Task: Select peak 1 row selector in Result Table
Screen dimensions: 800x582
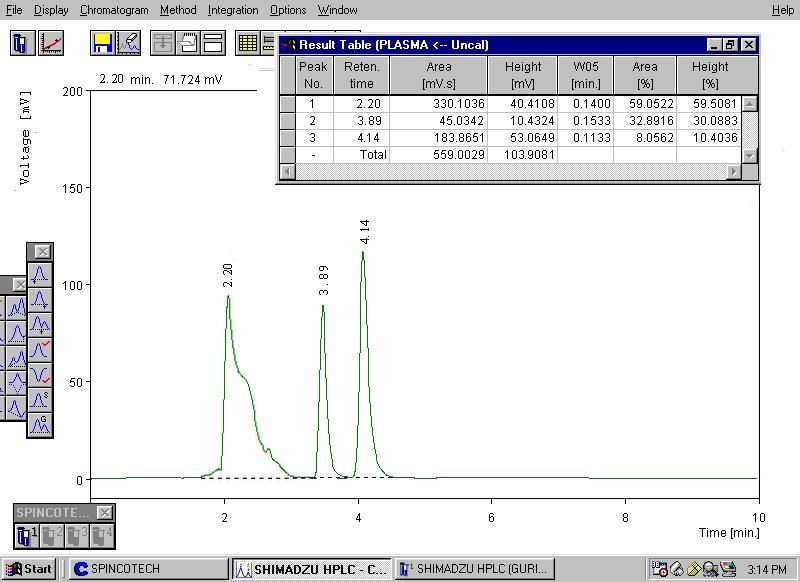Action: [x=287, y=104]
